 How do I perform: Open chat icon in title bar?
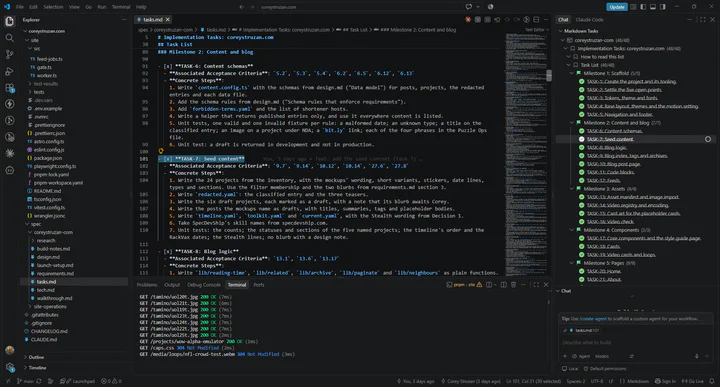click(468, 7)
